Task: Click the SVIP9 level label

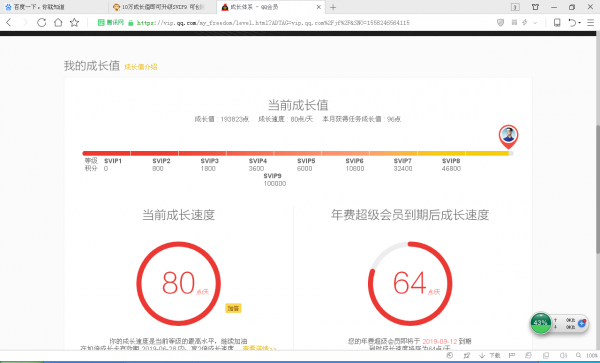Action: coord(272,176)
